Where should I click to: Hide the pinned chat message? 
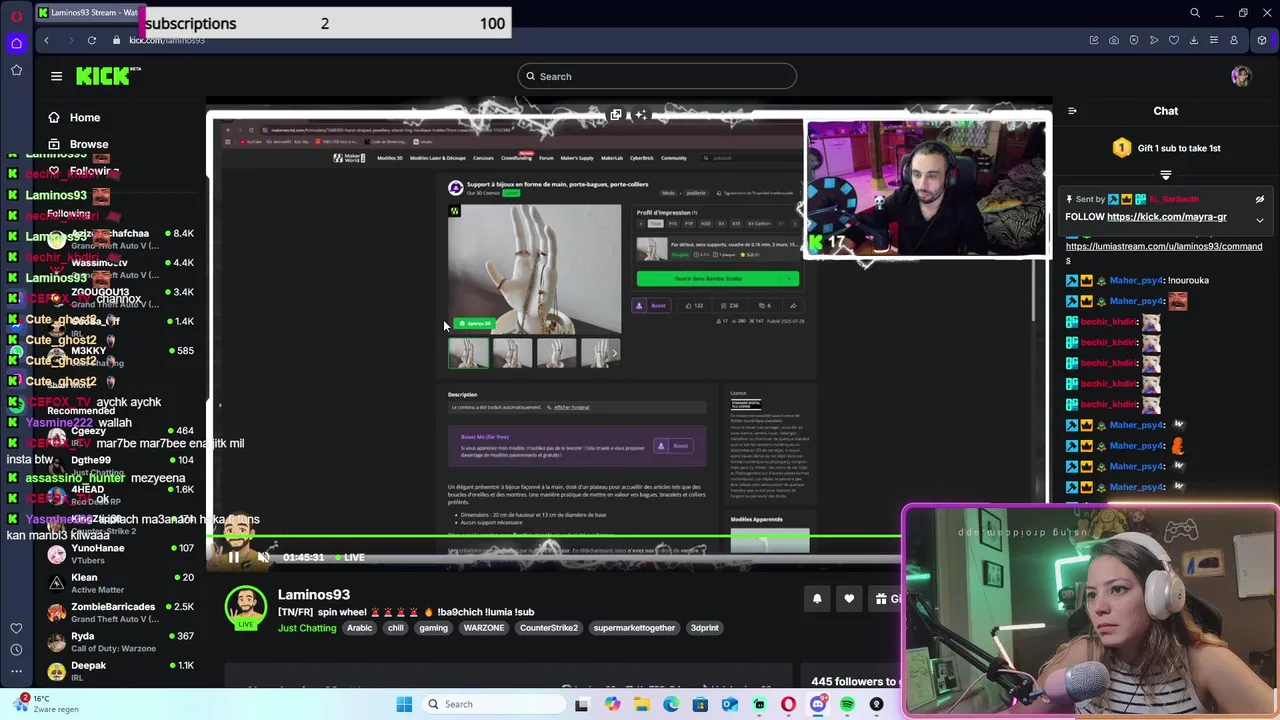pos(1259,199)
